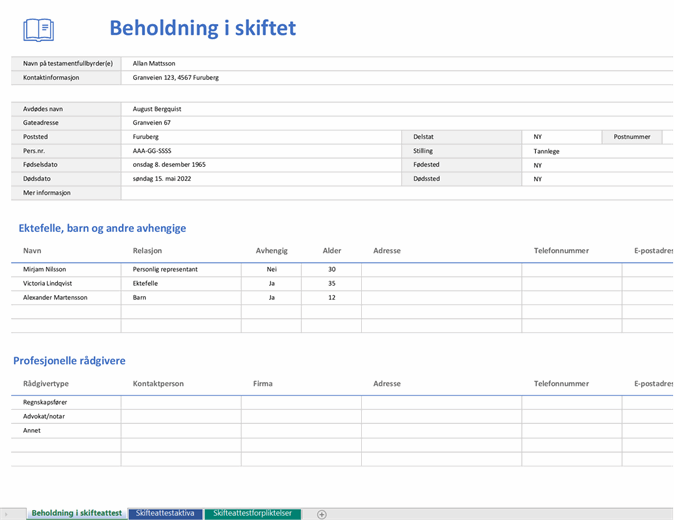Click age 30 cell
The width and height of the screenshot is (675, 520).
coord(331,269)
